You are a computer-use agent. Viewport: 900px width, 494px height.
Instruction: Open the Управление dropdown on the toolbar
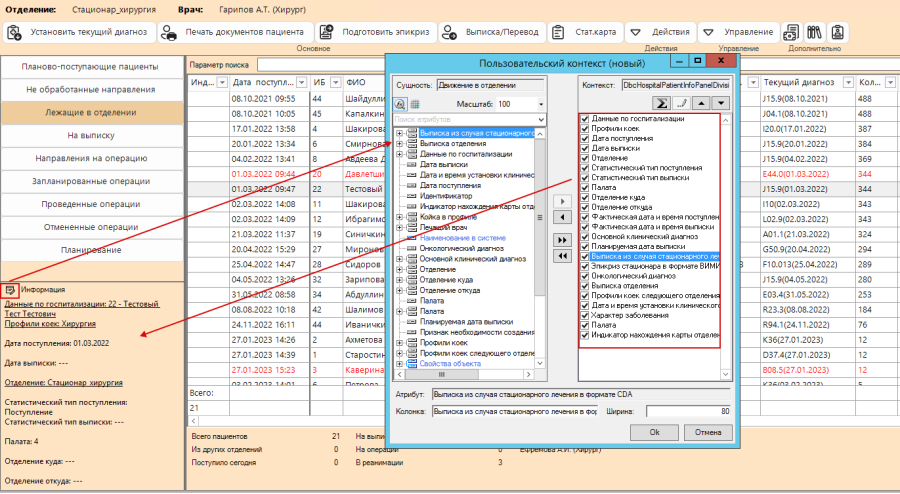(739, 32)
